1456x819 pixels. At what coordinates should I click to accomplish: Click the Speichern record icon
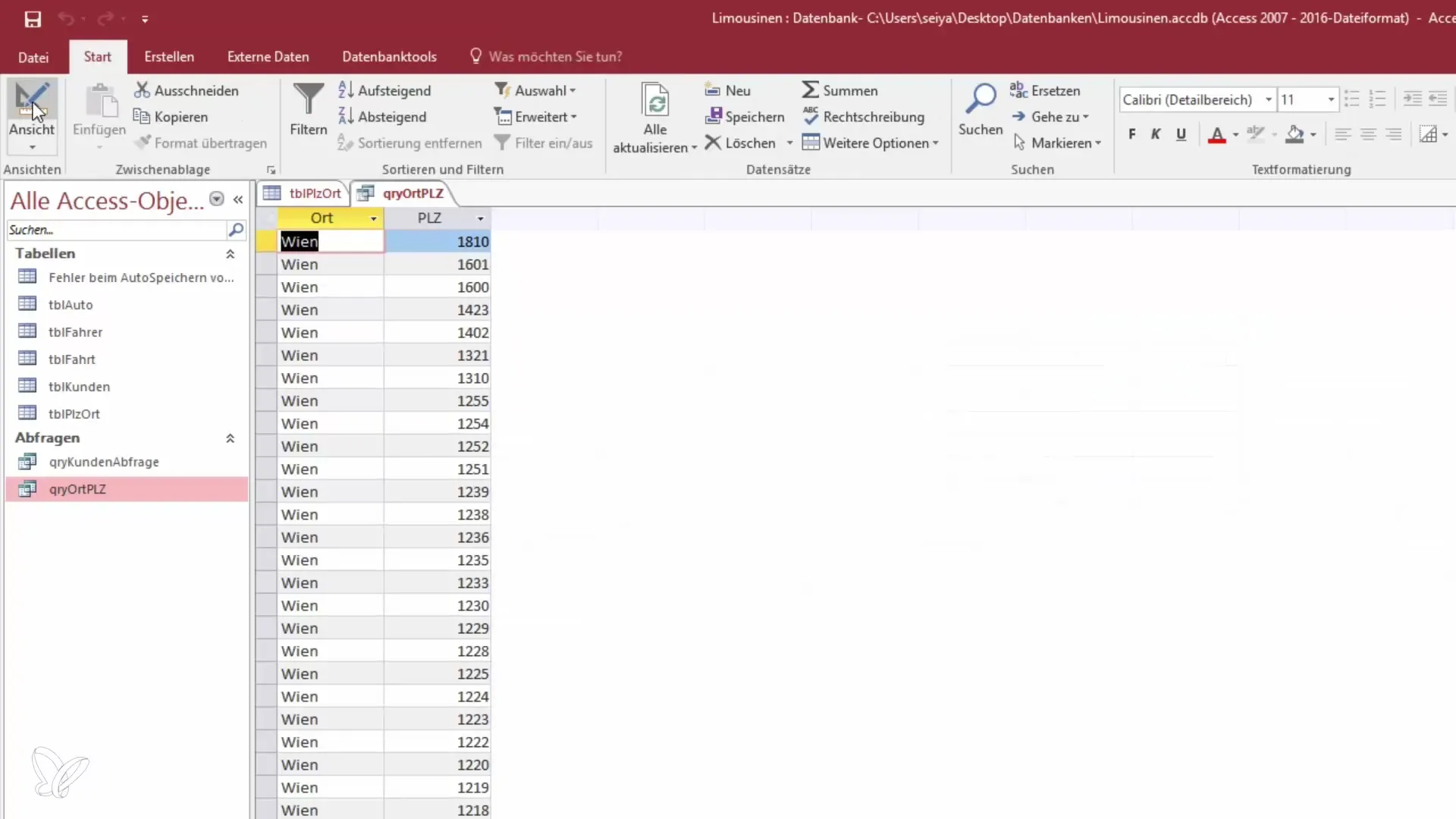tap(713, 116)
